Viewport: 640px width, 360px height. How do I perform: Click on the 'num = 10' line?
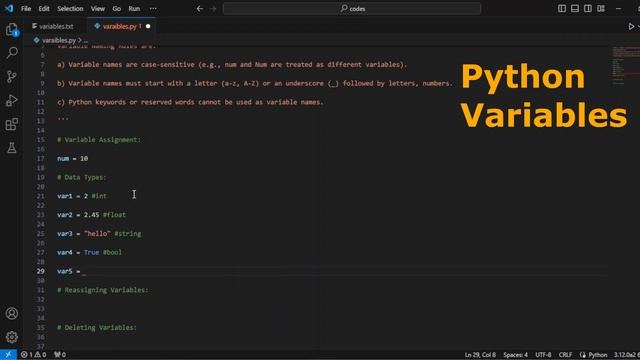73,158
